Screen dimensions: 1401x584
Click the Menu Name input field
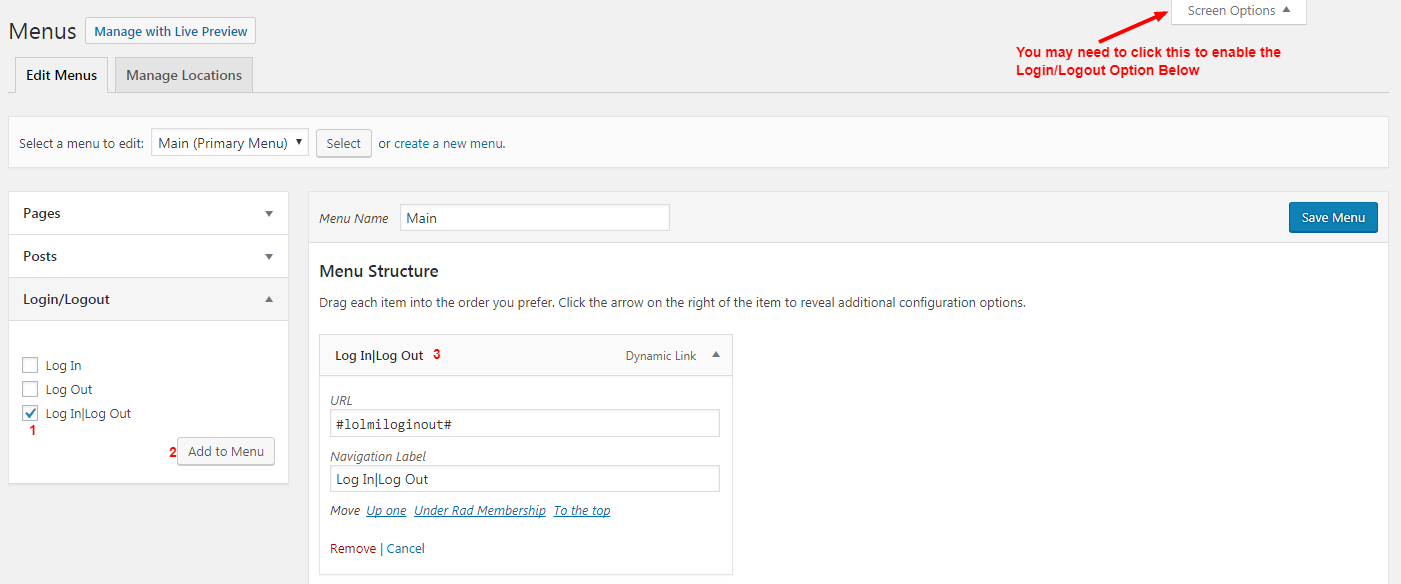pos(534,218)
